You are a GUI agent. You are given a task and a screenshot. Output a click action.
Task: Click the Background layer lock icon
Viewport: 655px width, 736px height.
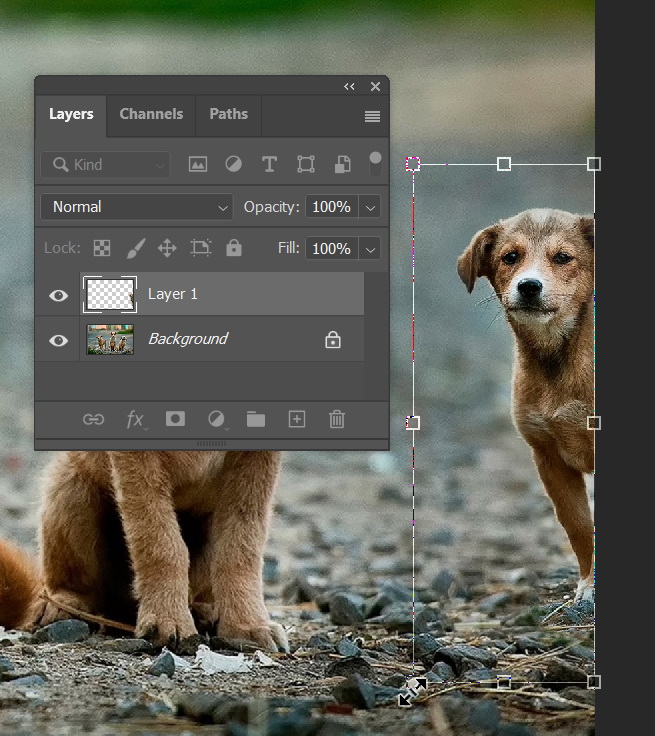coord(333,339)
